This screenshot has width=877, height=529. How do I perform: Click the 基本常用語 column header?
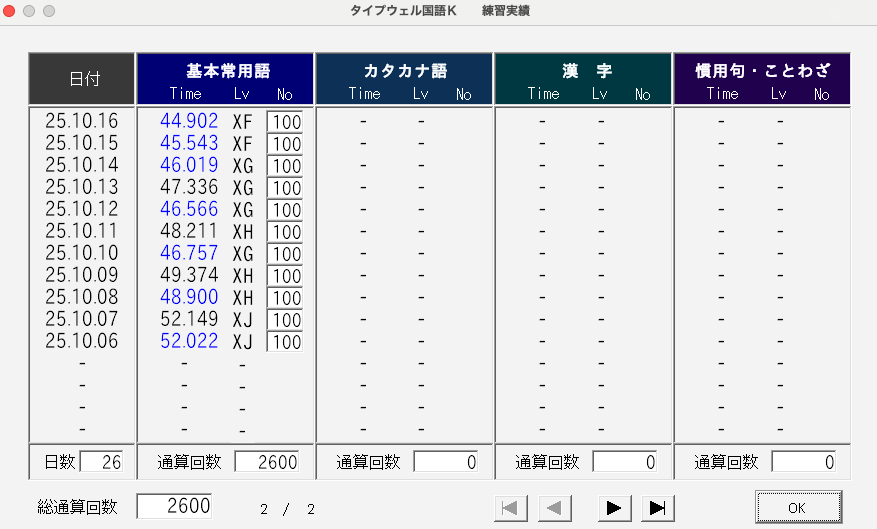click(225, 79)
